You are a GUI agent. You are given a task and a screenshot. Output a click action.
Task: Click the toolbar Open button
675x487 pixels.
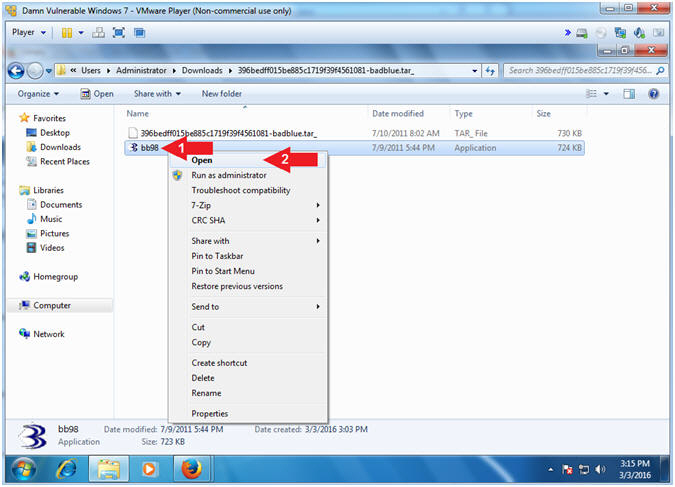(97, 94)
